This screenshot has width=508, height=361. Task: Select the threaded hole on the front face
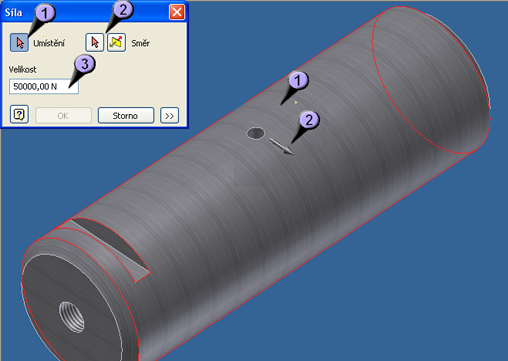(71, 317)
